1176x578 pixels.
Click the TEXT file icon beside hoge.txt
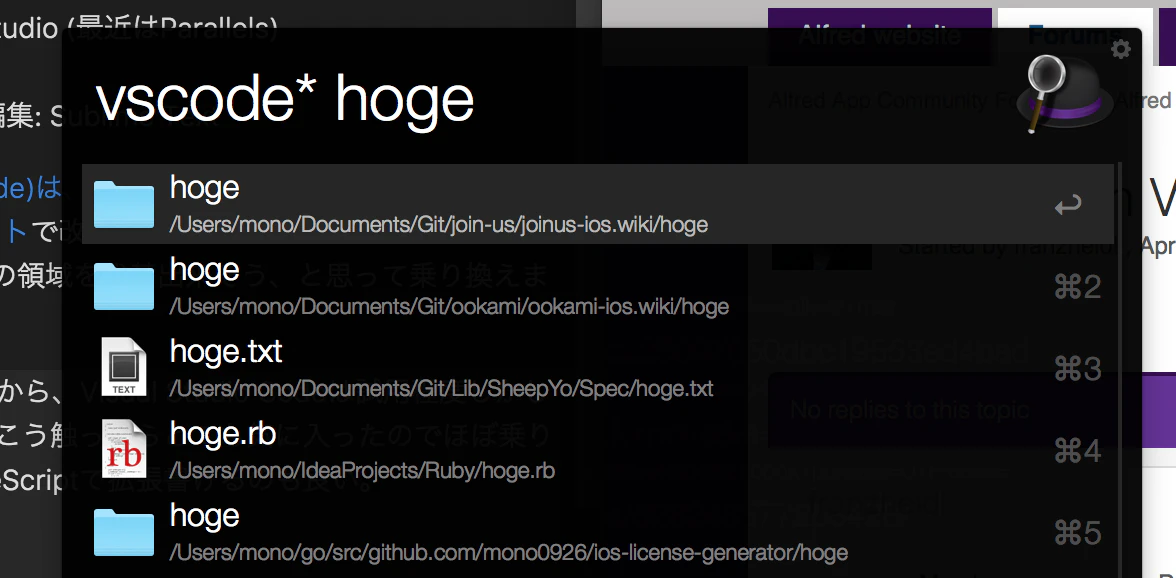click(124, 367)
